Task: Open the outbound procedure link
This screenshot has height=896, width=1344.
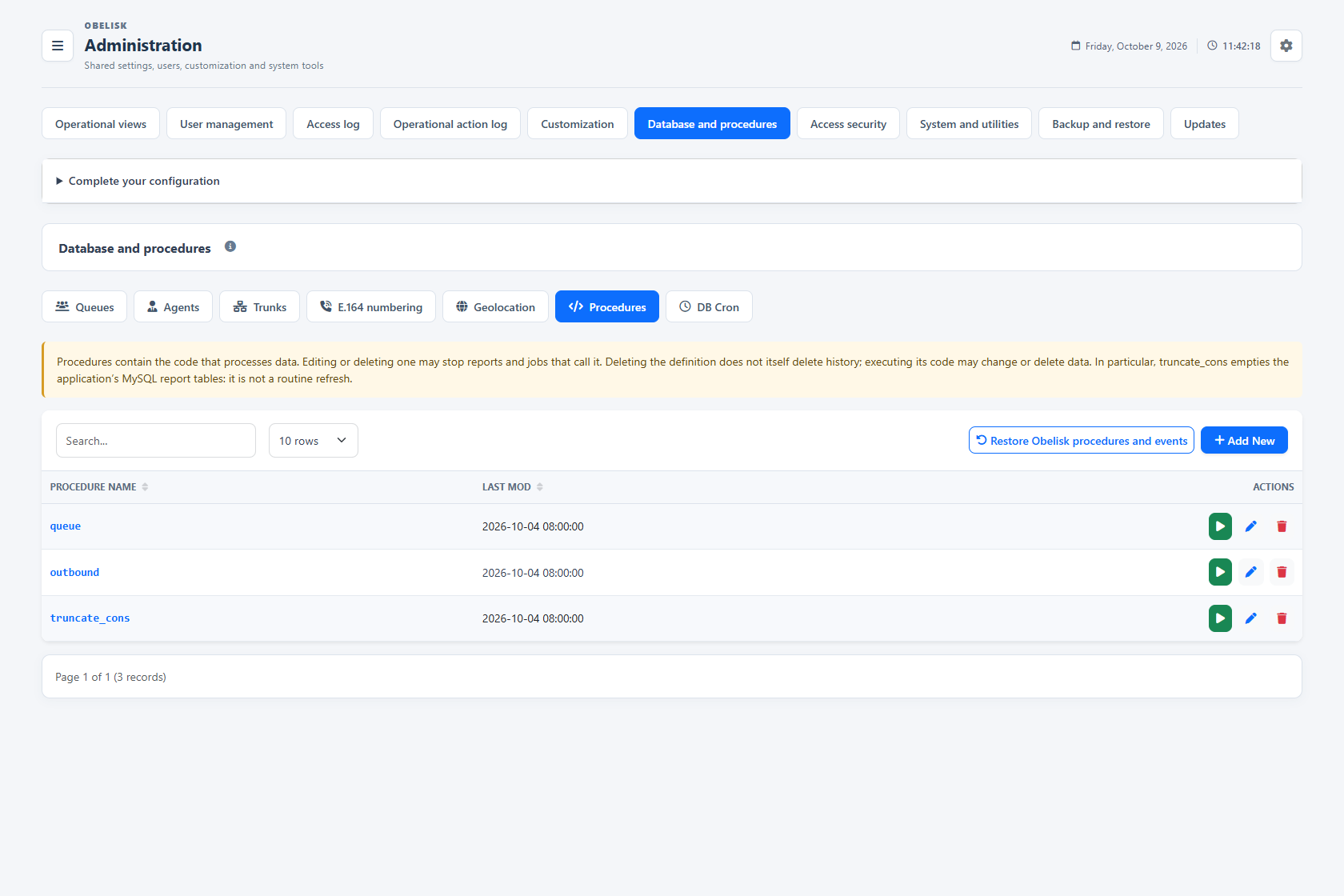Action: (x=74, y=572)
